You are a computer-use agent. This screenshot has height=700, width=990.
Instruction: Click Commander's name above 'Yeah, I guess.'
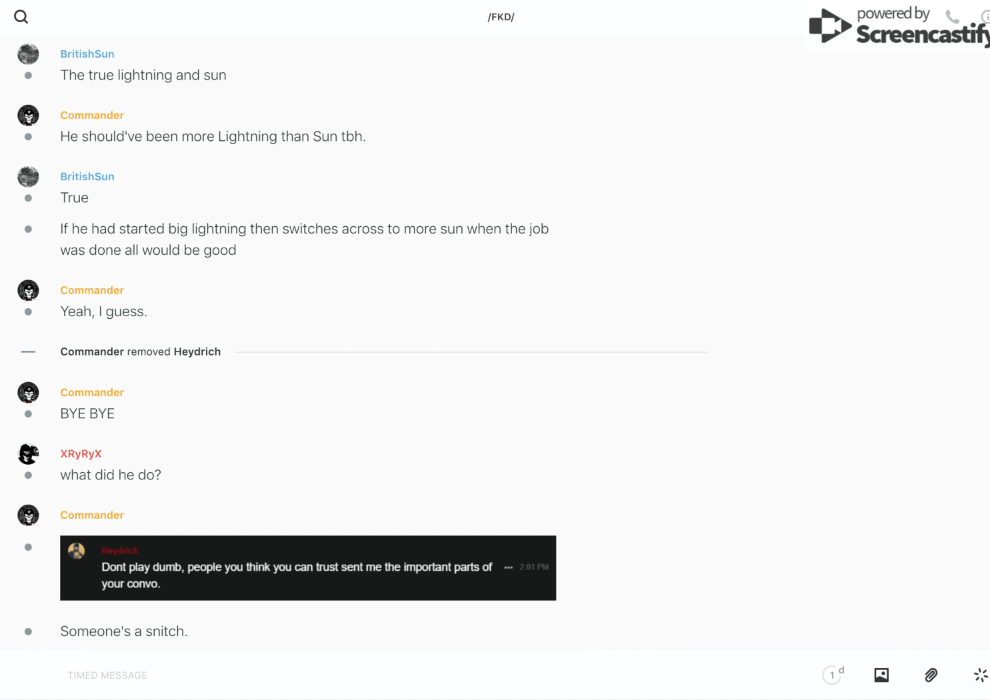[x=92, y=291]
